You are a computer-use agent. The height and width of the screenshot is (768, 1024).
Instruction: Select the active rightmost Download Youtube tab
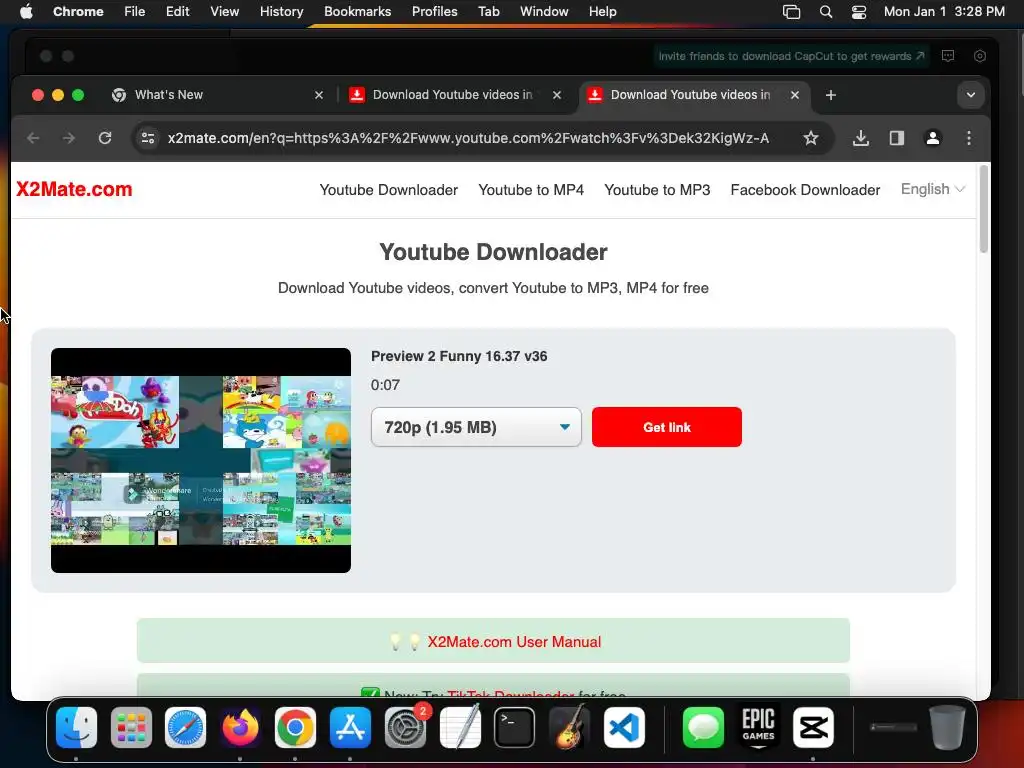694,95
